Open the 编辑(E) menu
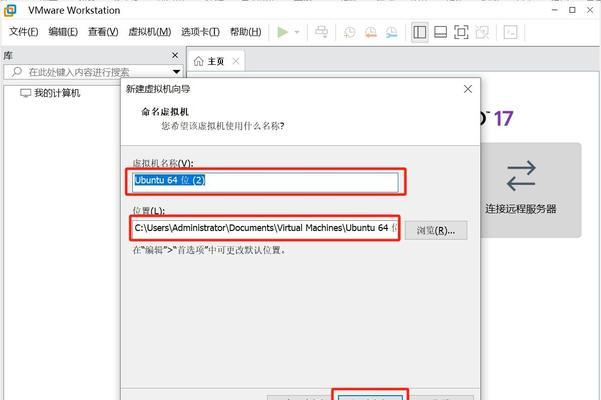The height and width of the screenshot is (400, 601). (x=63, y=32)
